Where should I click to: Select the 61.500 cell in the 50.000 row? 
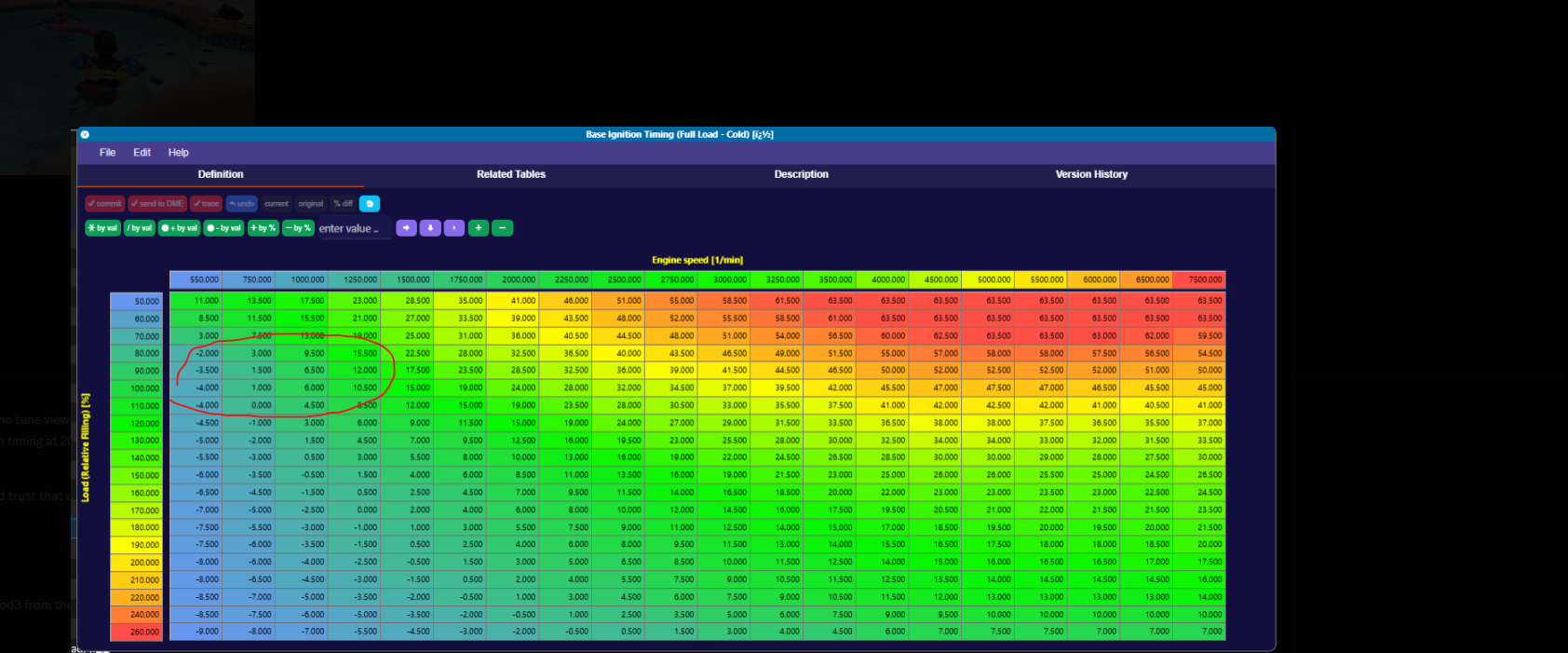click(777, 301)
